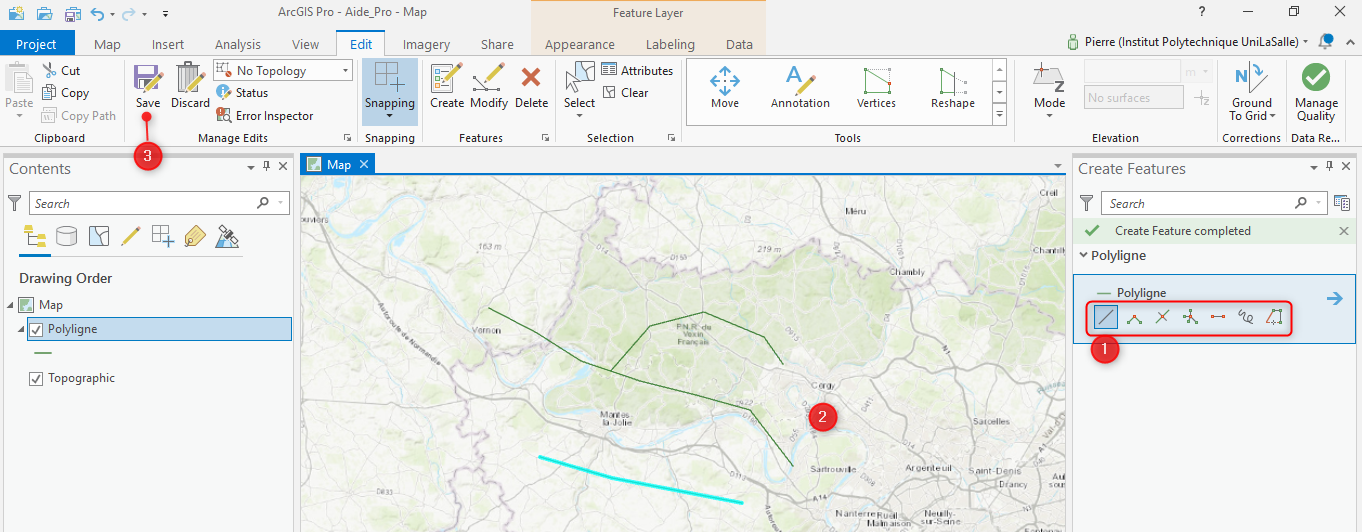Click the Polyligne green line symbol in Contents
1362x532 pixels.
click(x=43, y=352)
